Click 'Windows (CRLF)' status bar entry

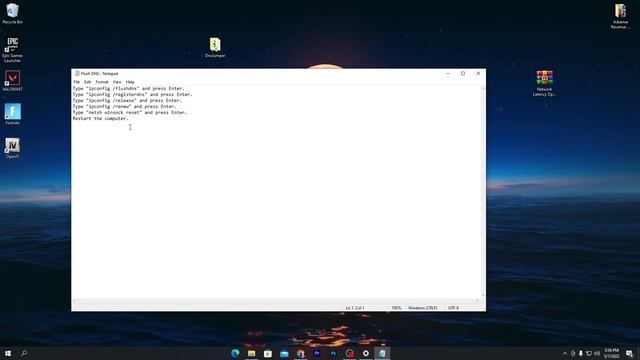pos(422,308)
